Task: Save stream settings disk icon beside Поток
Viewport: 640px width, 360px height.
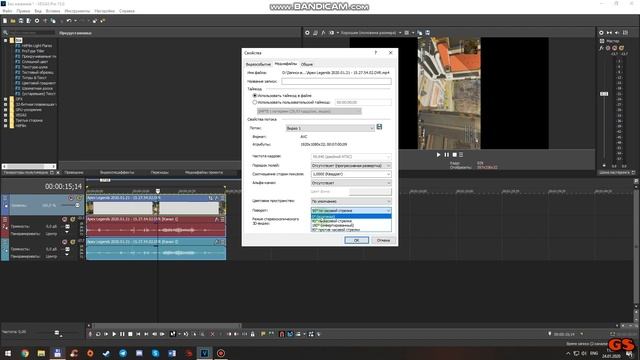Action: tap(379, 127)
